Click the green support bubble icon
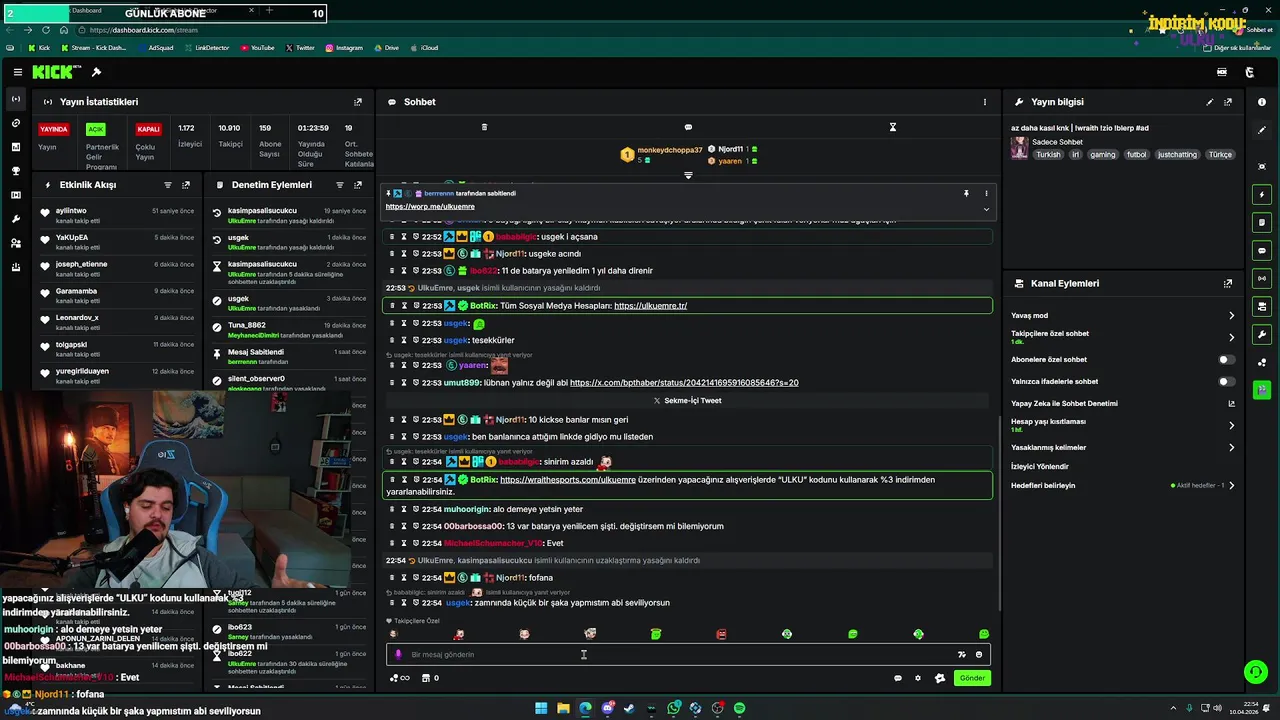Viewport: 1280px width, 720px height. [x=1254, y=672]
